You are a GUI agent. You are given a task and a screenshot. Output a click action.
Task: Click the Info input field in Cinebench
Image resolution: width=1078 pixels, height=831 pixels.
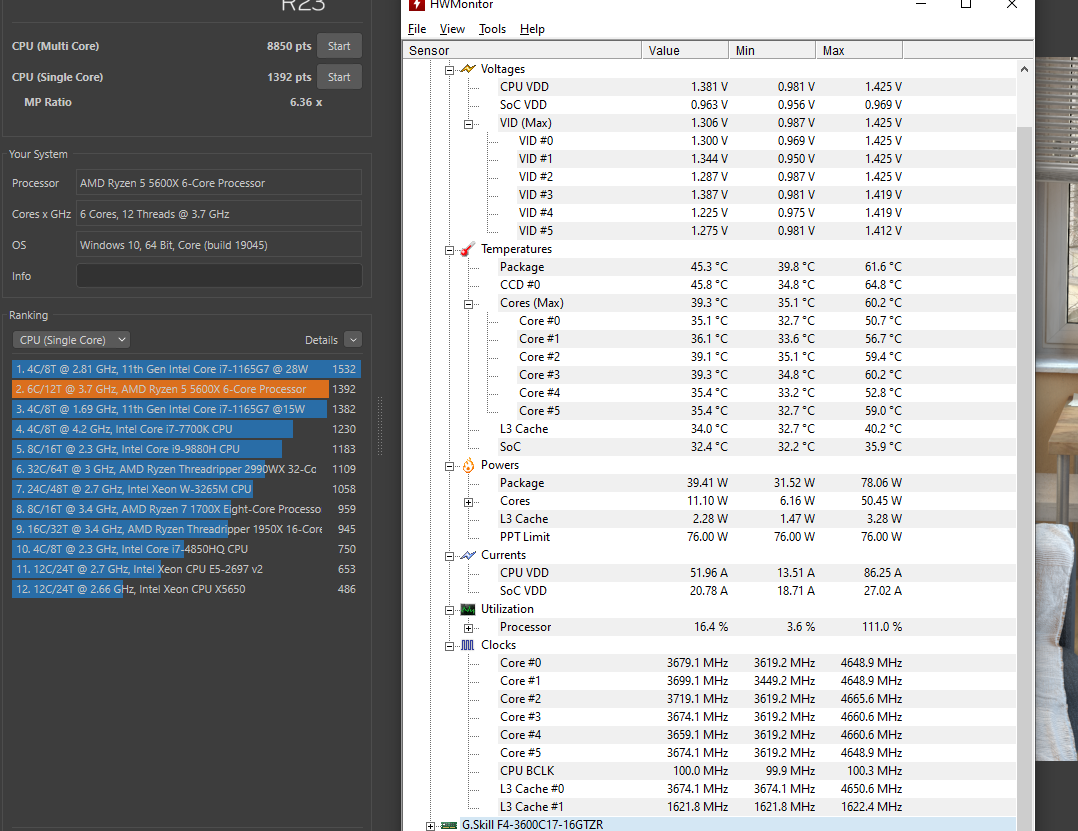[219, 276]
